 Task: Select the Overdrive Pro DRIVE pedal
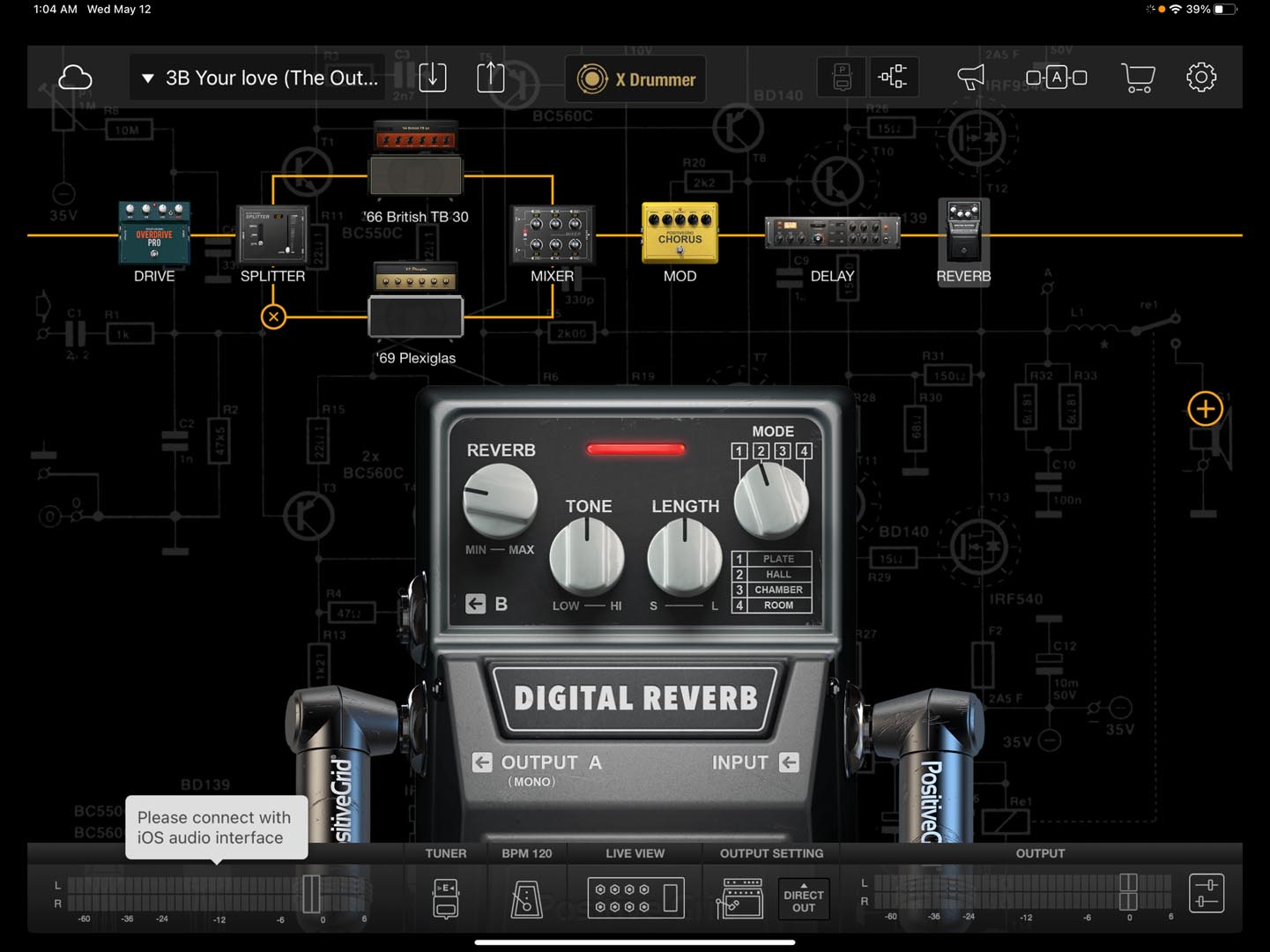click(x=154, y=233)
